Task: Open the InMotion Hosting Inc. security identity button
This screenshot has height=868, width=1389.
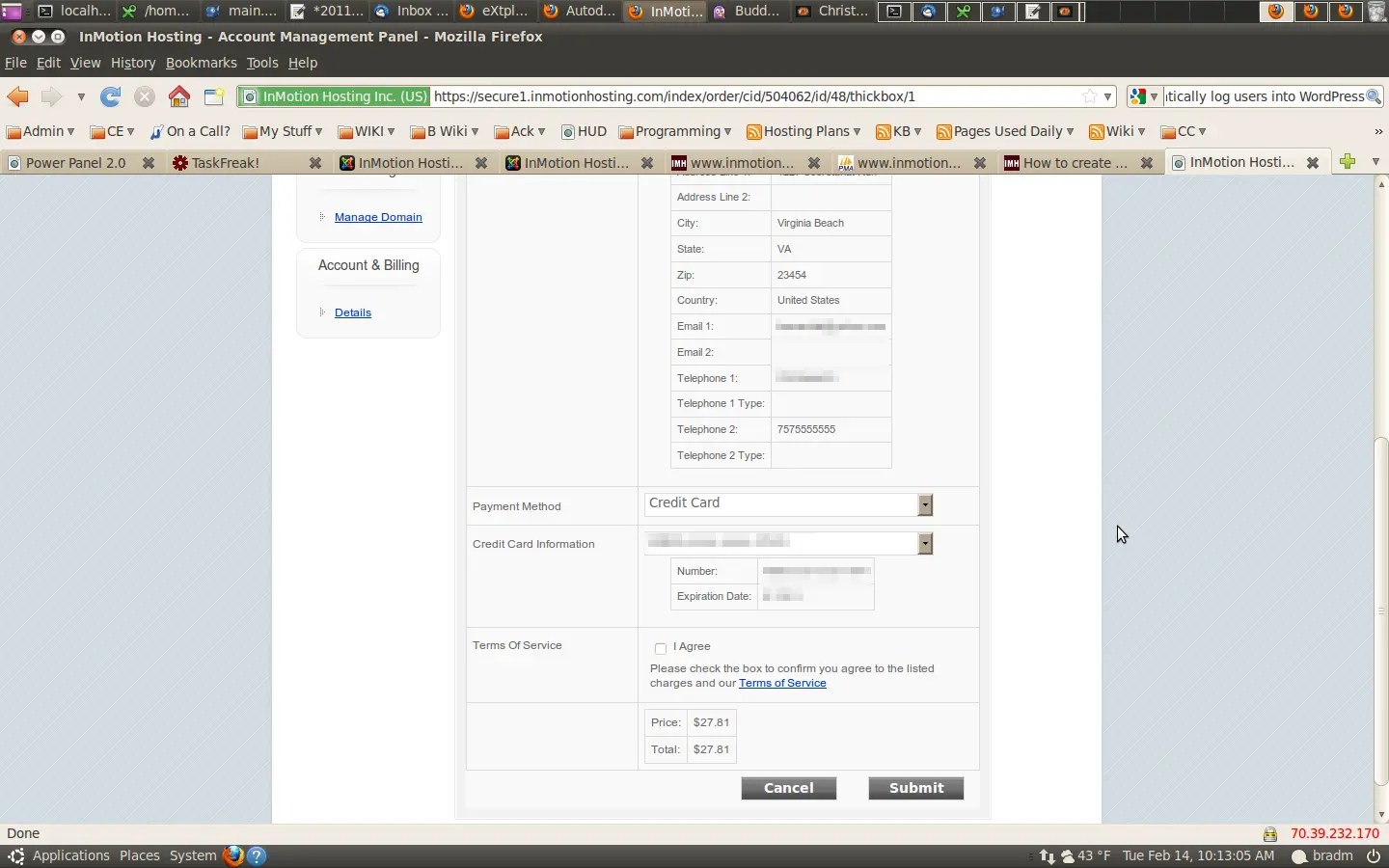Action: tap(333, 96)
